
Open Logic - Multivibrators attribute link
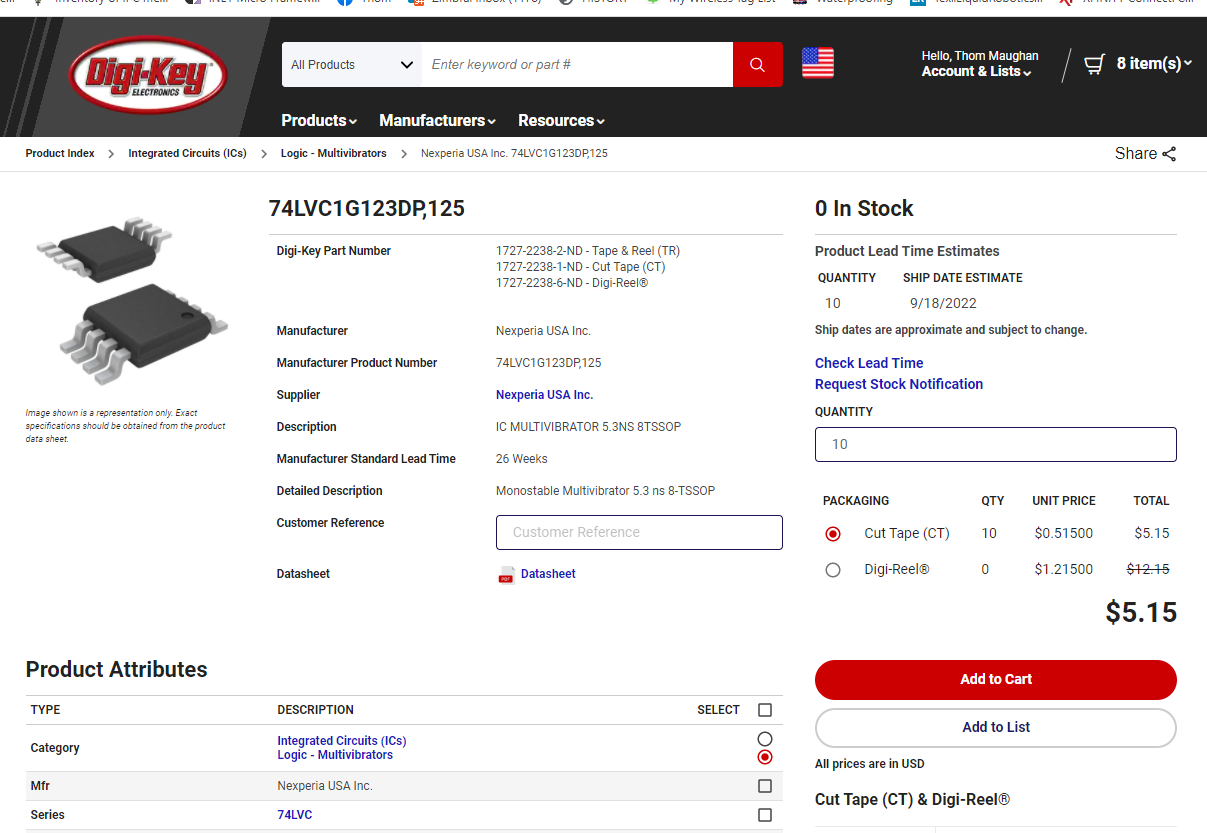pos(335,755)
